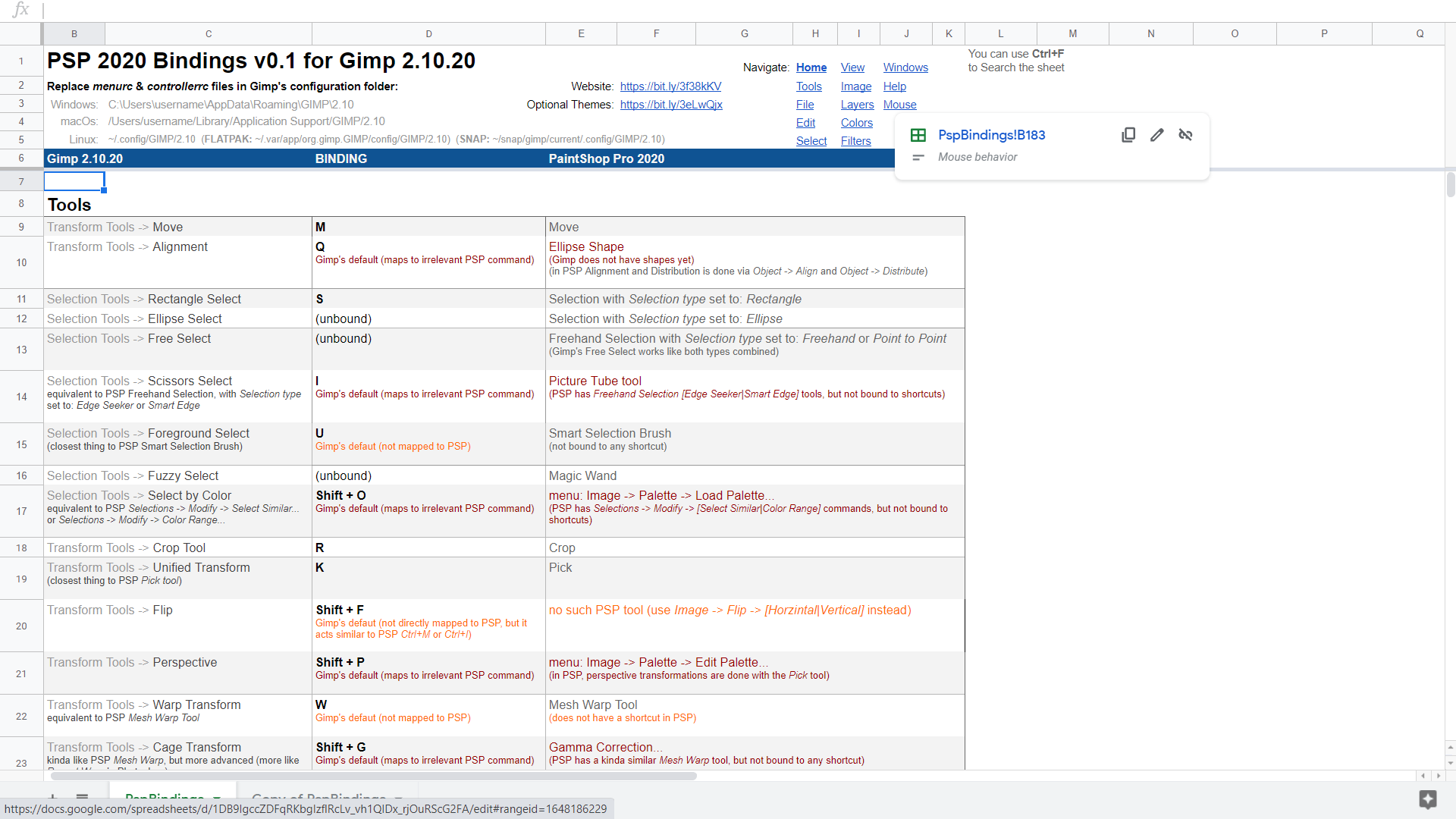Select column G header
Viewport: 1456px width, 819px height.
[745, 33]
